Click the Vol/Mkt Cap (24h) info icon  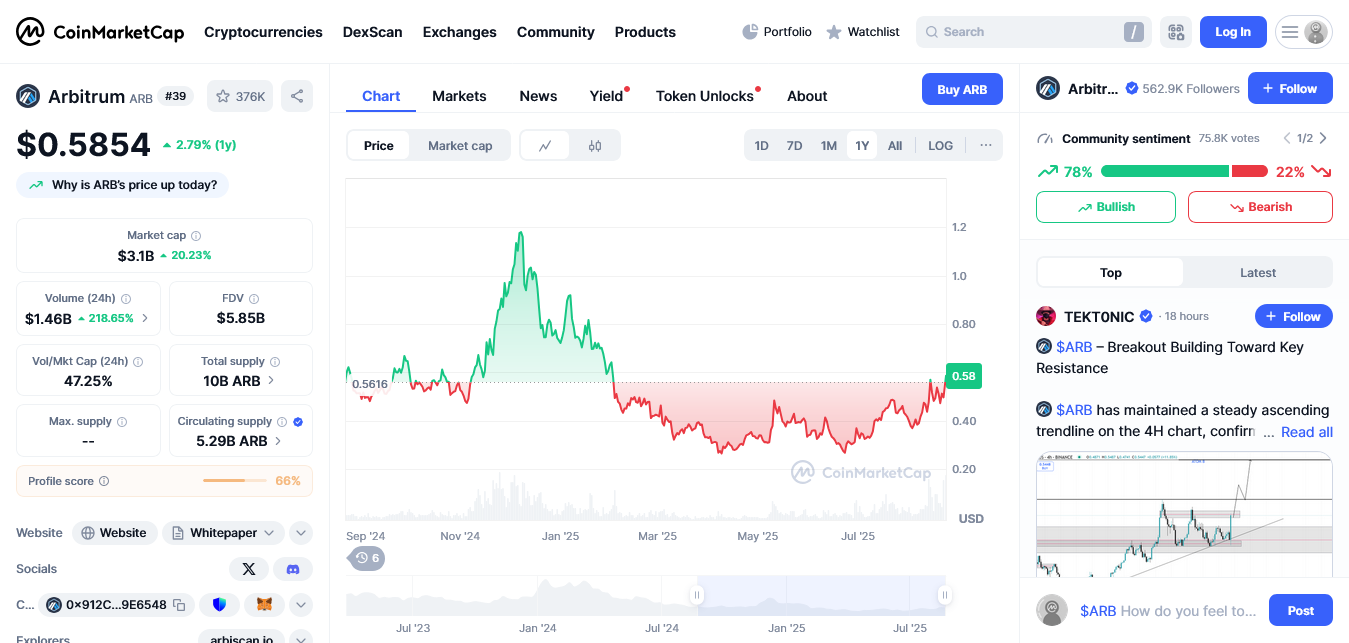(x=138, y=362)
